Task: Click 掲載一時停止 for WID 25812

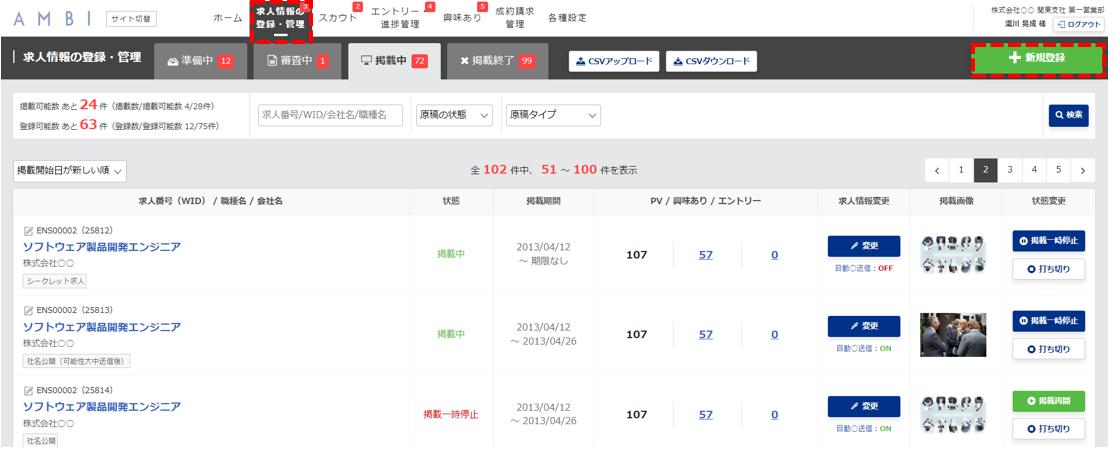Action: [1049, 241]
